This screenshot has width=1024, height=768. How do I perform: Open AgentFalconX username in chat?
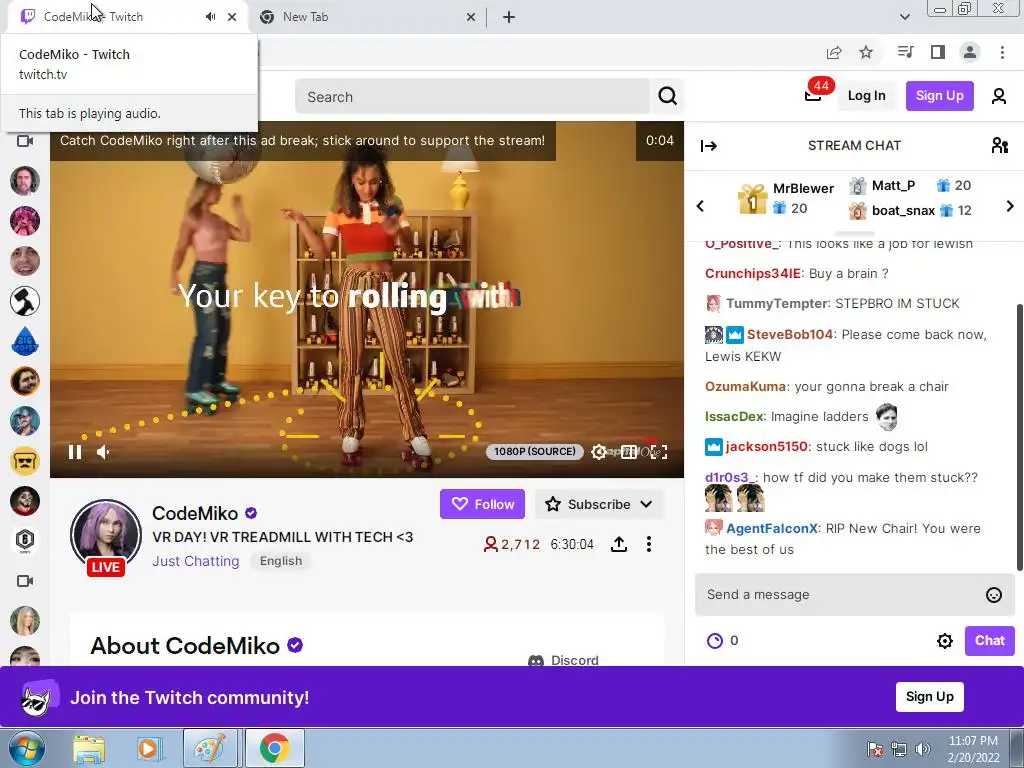pyautogui.click(x=772, y=528)
